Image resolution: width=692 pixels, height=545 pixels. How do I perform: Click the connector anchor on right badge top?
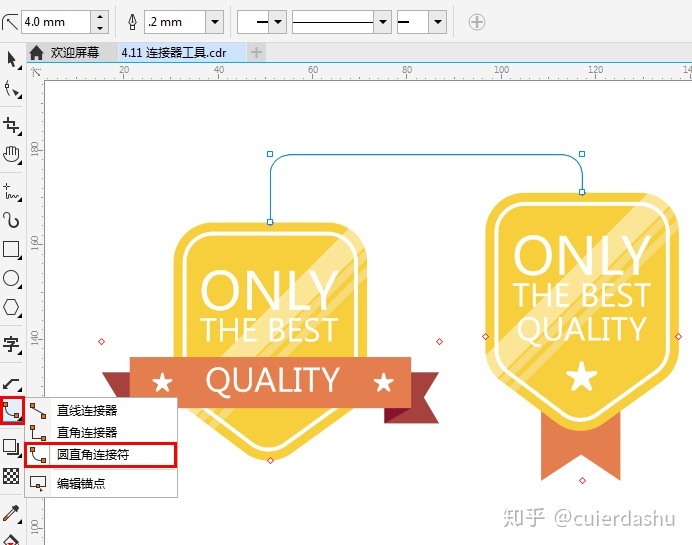point(582,192)
